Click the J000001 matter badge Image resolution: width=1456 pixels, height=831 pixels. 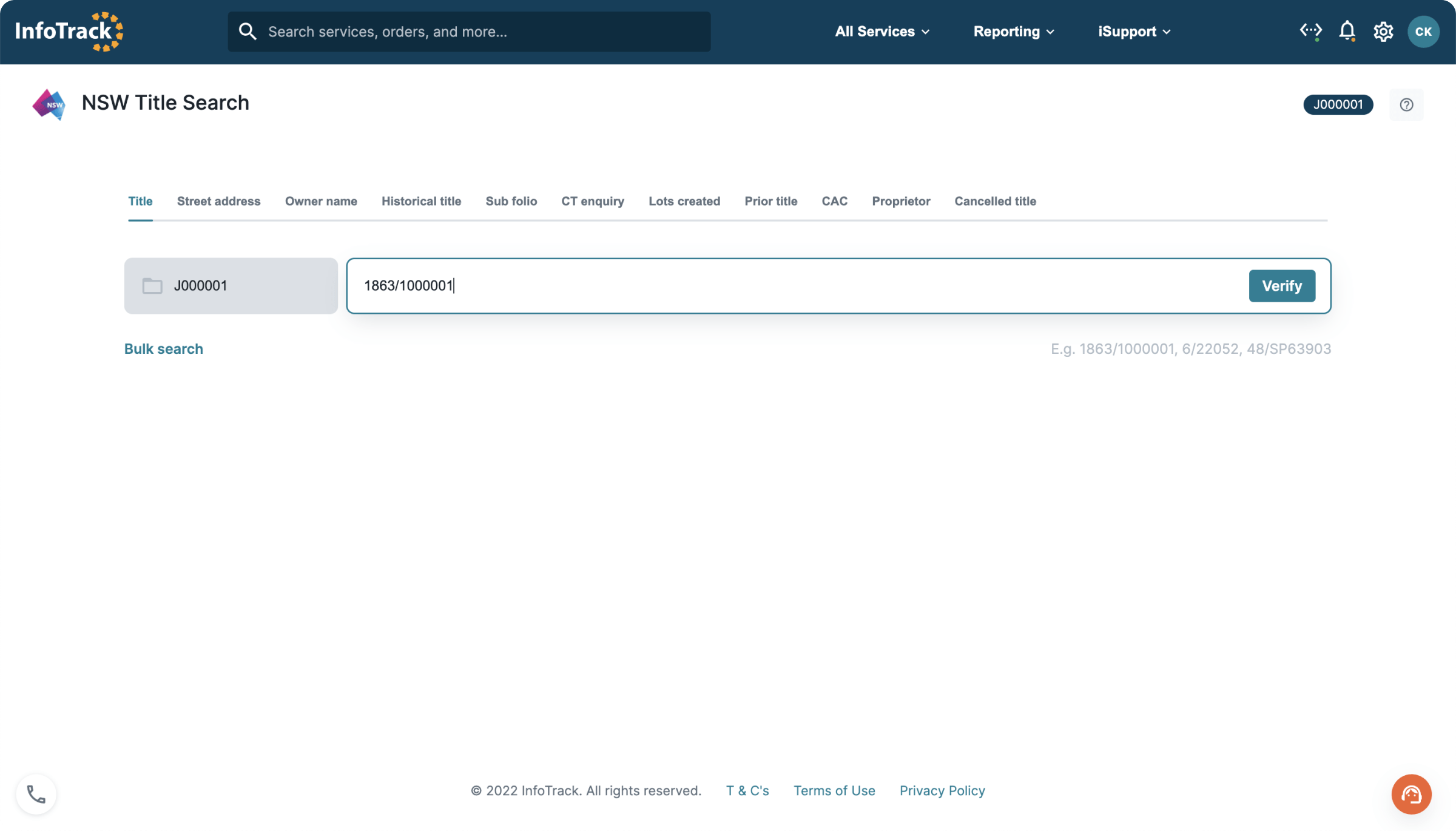(1338, 104)
